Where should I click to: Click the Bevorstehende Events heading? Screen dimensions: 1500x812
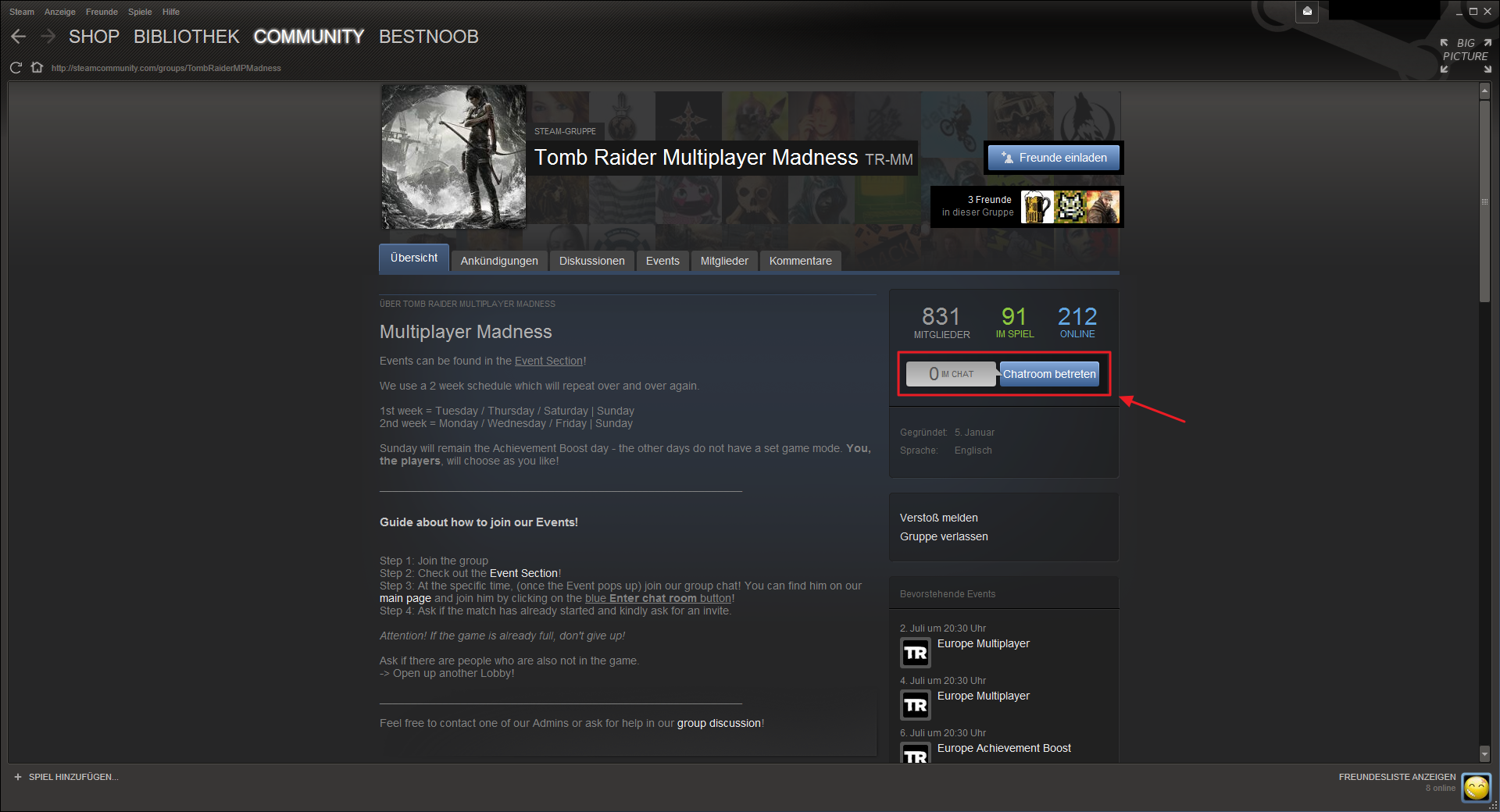point(948,594)
